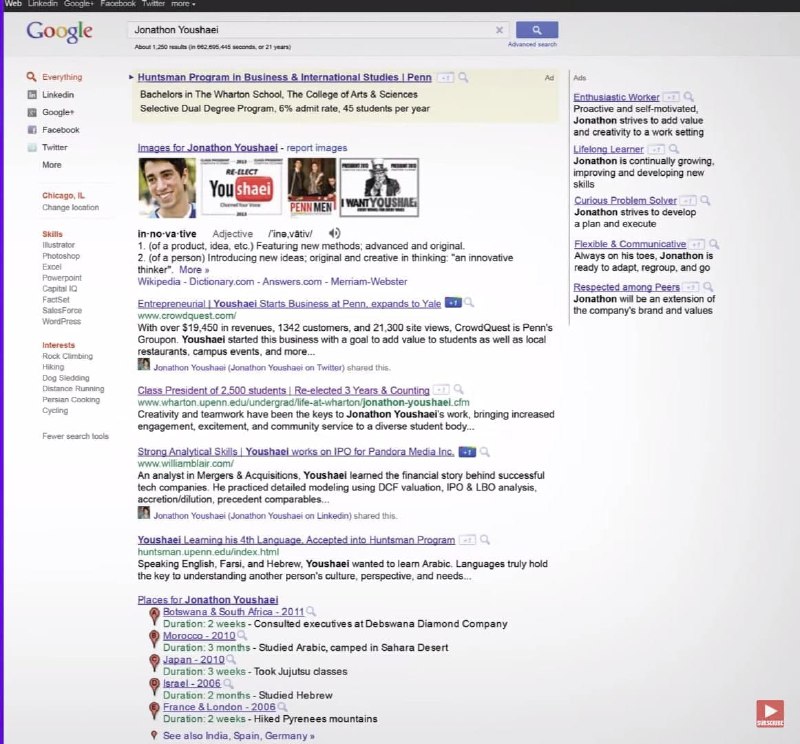This screenshot has height=744, width=800.
Task: Click the preview magnifier beside Lifelong Learner
Action: pos(674,149)
